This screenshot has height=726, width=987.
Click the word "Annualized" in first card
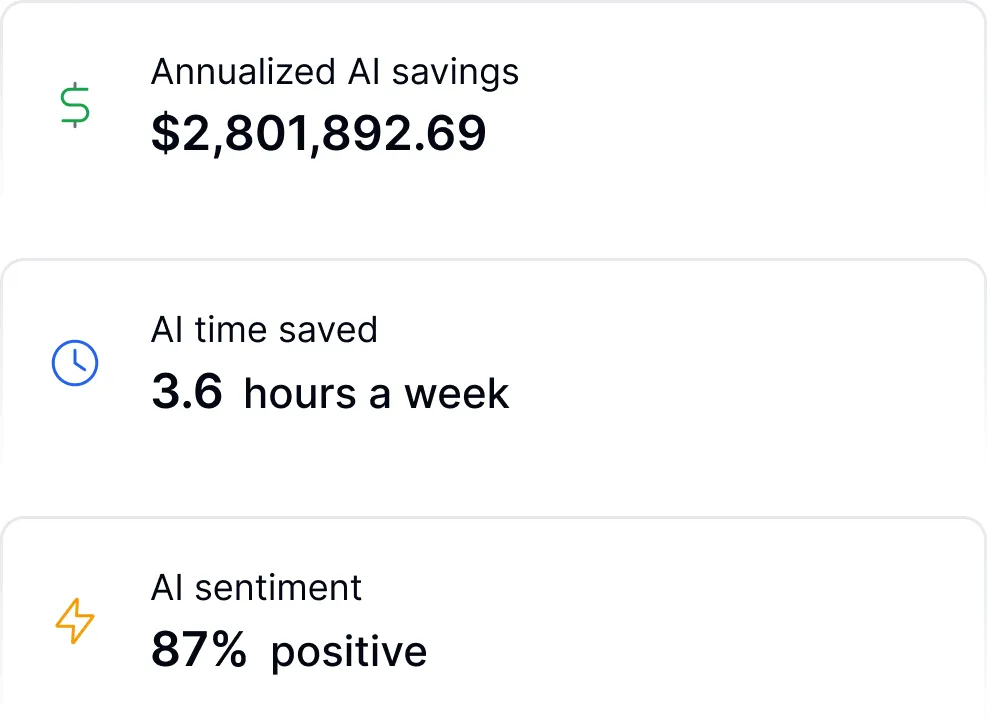(243, 72)
